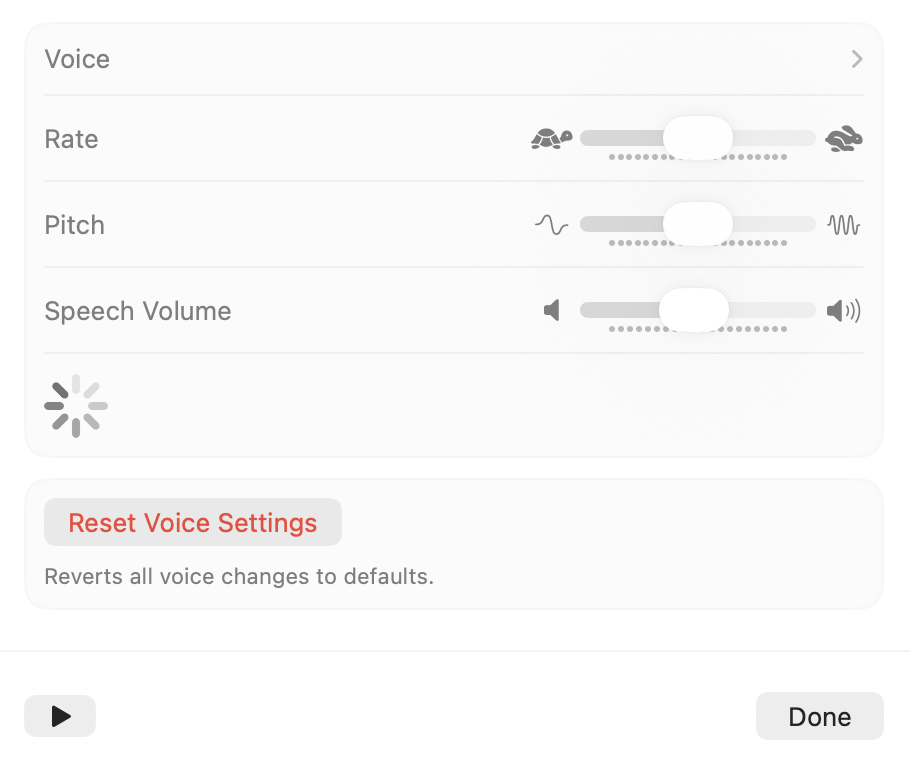Expand the Voice chevron arrow
The height and width of the screenshot is (760, 910).
[x=857, y=59]
